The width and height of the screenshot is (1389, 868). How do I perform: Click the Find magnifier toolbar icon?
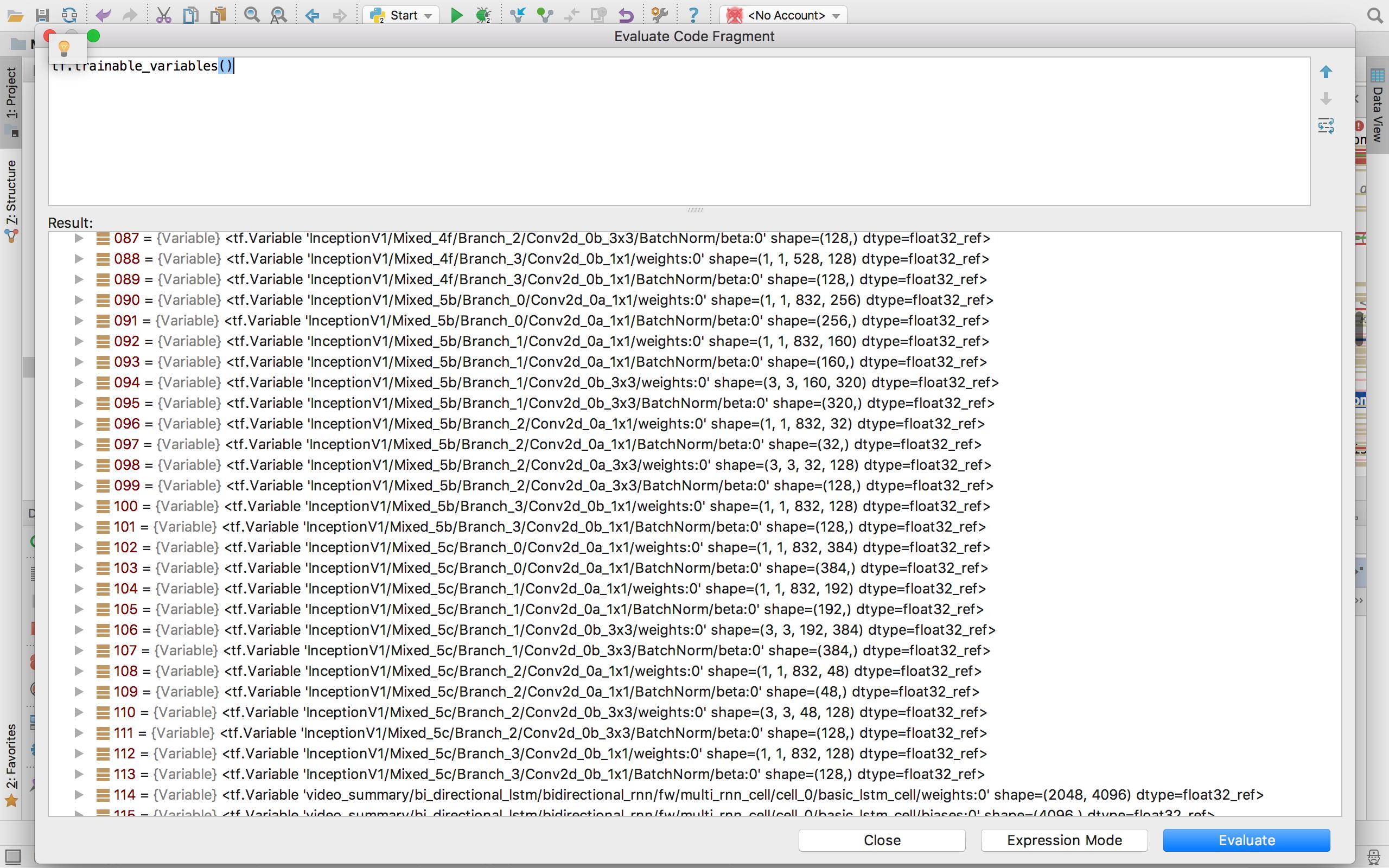pos(251,15)
